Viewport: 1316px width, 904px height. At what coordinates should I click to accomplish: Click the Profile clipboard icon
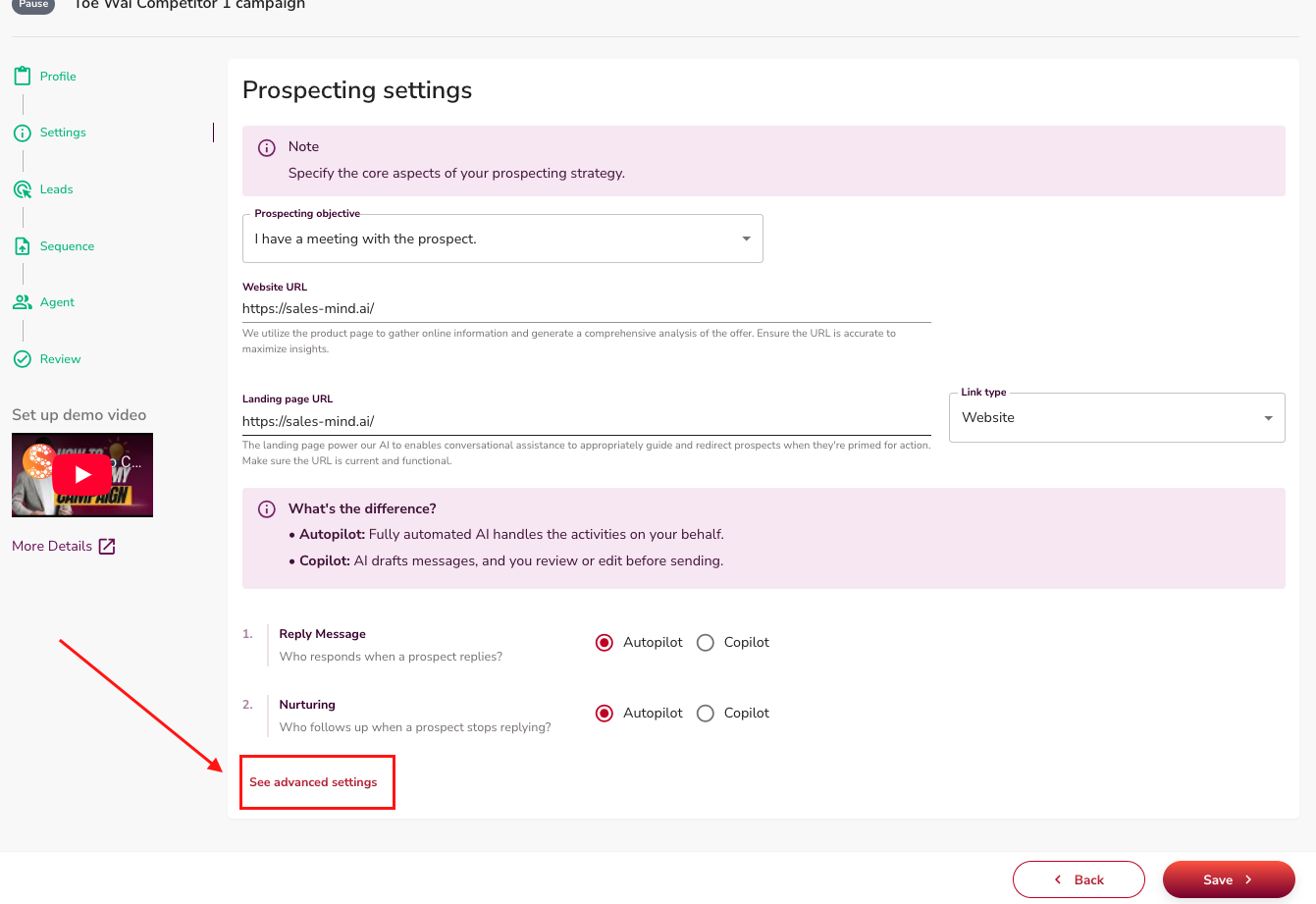click(x=22, y=77)
